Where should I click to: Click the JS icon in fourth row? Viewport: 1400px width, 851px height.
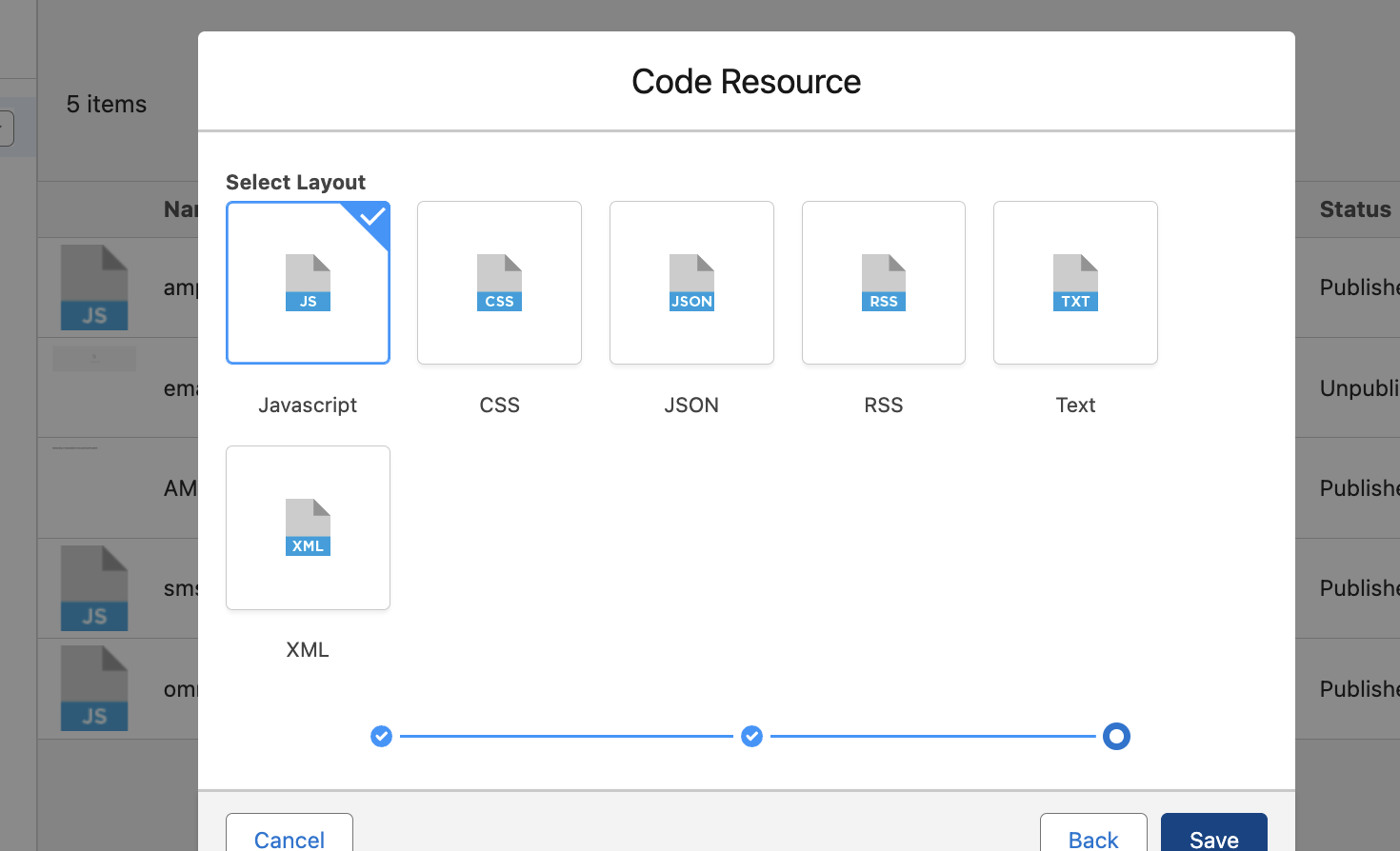pyautogui.click(x=94, y=588)
